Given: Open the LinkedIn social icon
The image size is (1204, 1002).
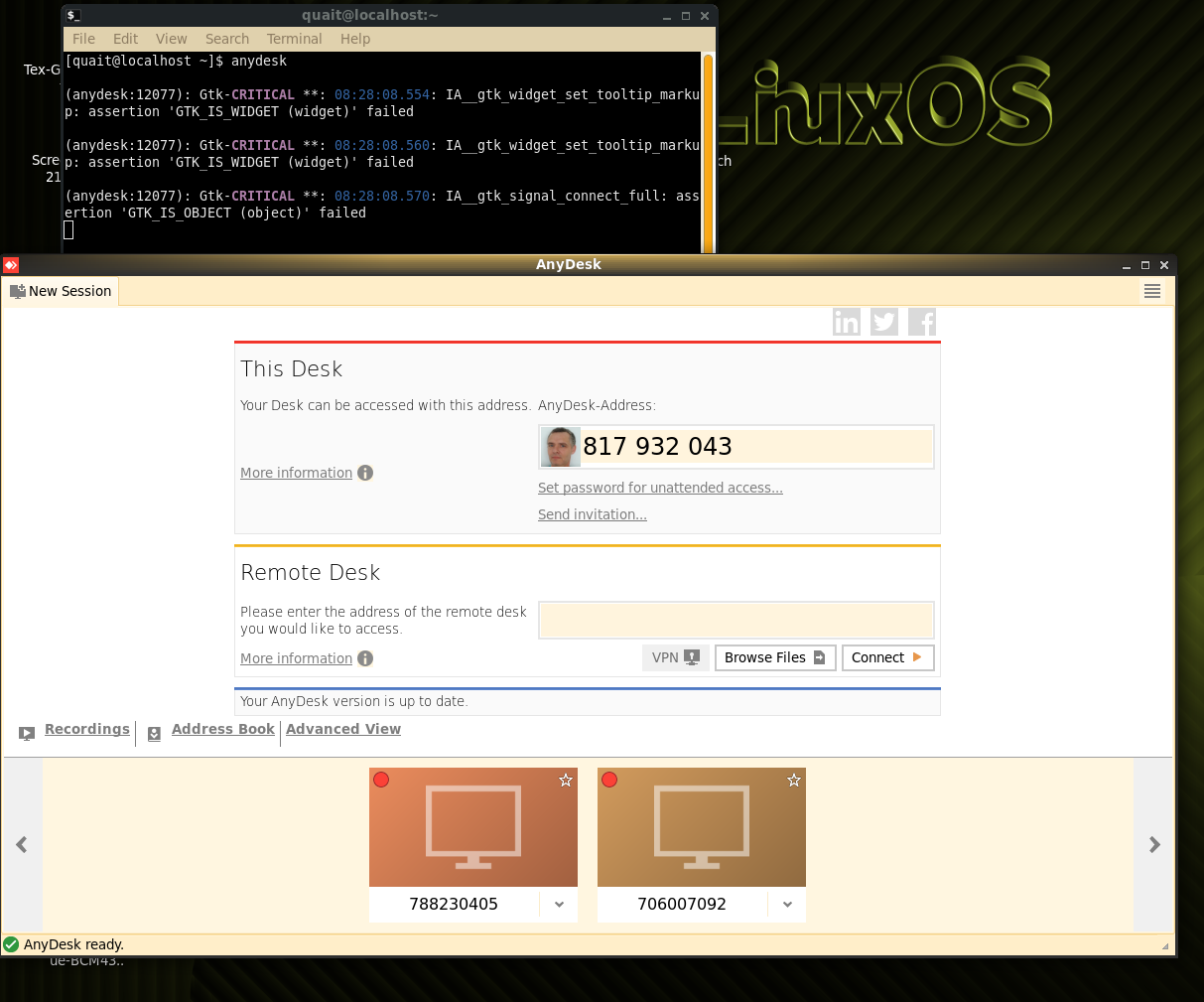Looking at the screenshot, I should pos(846,322).
